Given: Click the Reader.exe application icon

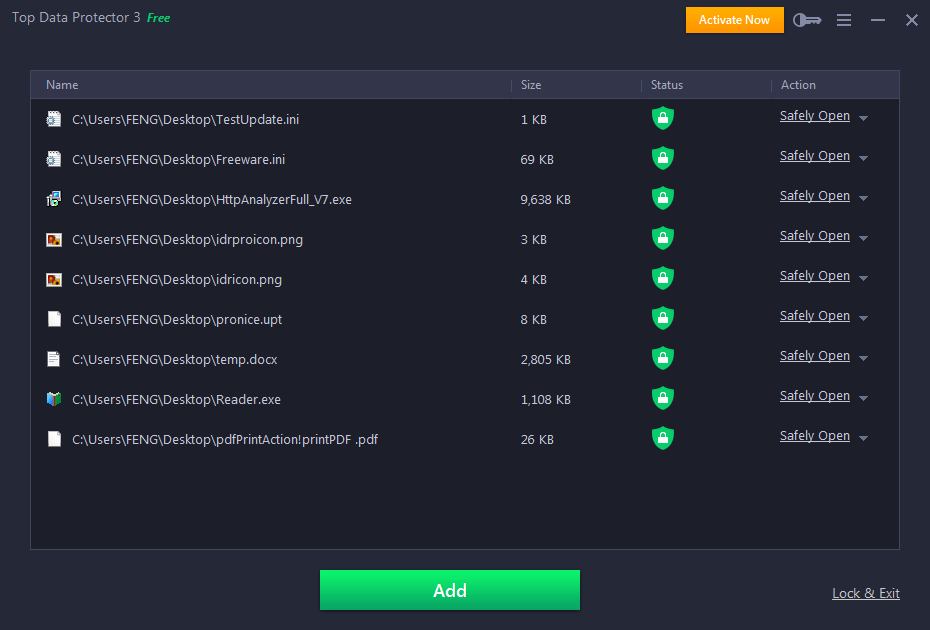Looking at the screenshot, I should (x=53, y=398).
